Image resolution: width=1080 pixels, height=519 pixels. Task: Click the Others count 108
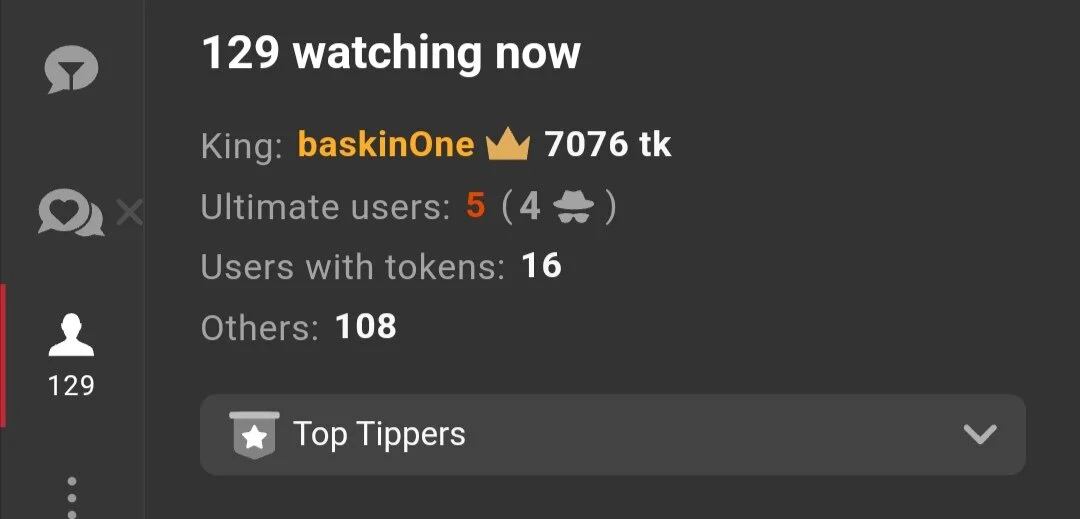(x=366, y=326)
